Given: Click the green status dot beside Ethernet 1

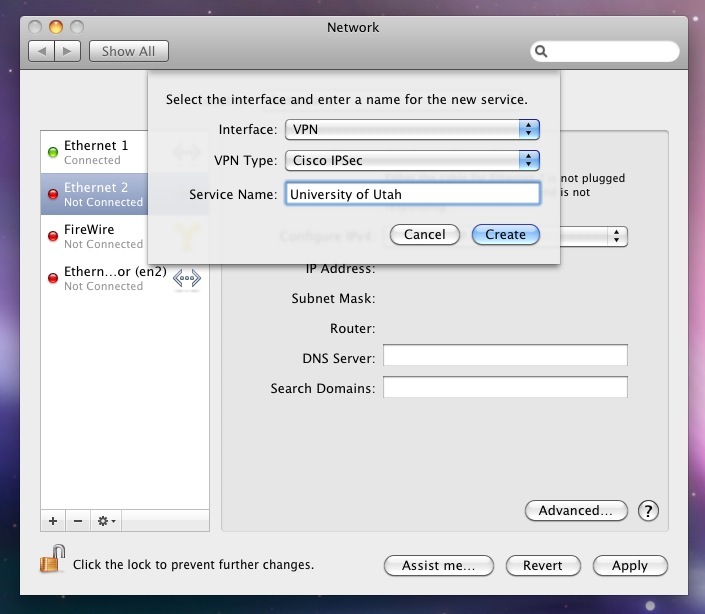Looking at the screenshot, I should 53,152.
